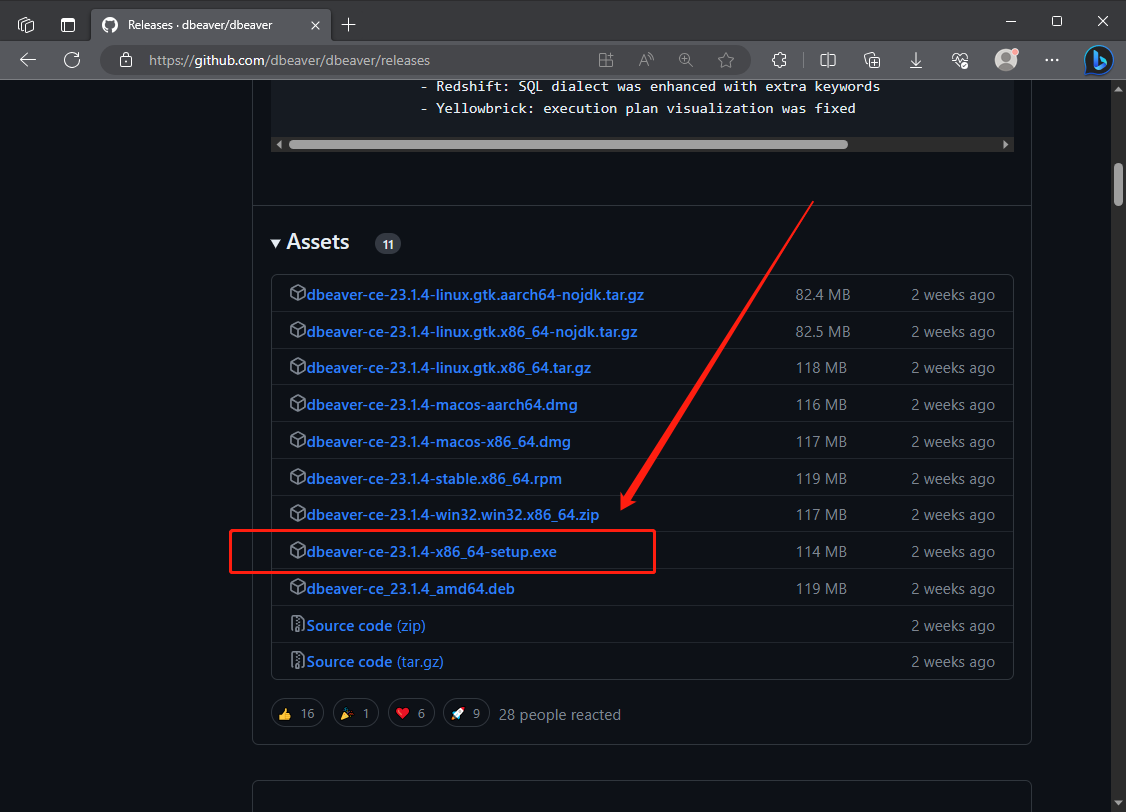Open browser extensions puzzle icon
Screen dimensions: 1126x812
click(779, 60)
